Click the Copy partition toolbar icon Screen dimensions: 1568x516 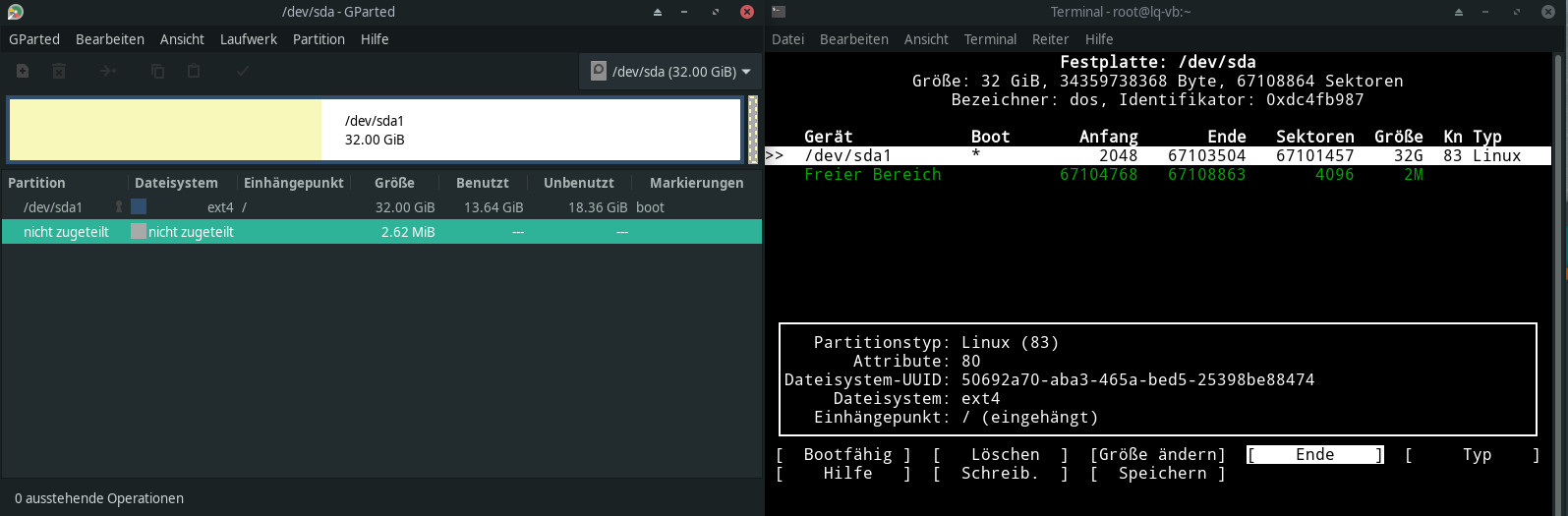pyautogui.click(x=157, y=71)
